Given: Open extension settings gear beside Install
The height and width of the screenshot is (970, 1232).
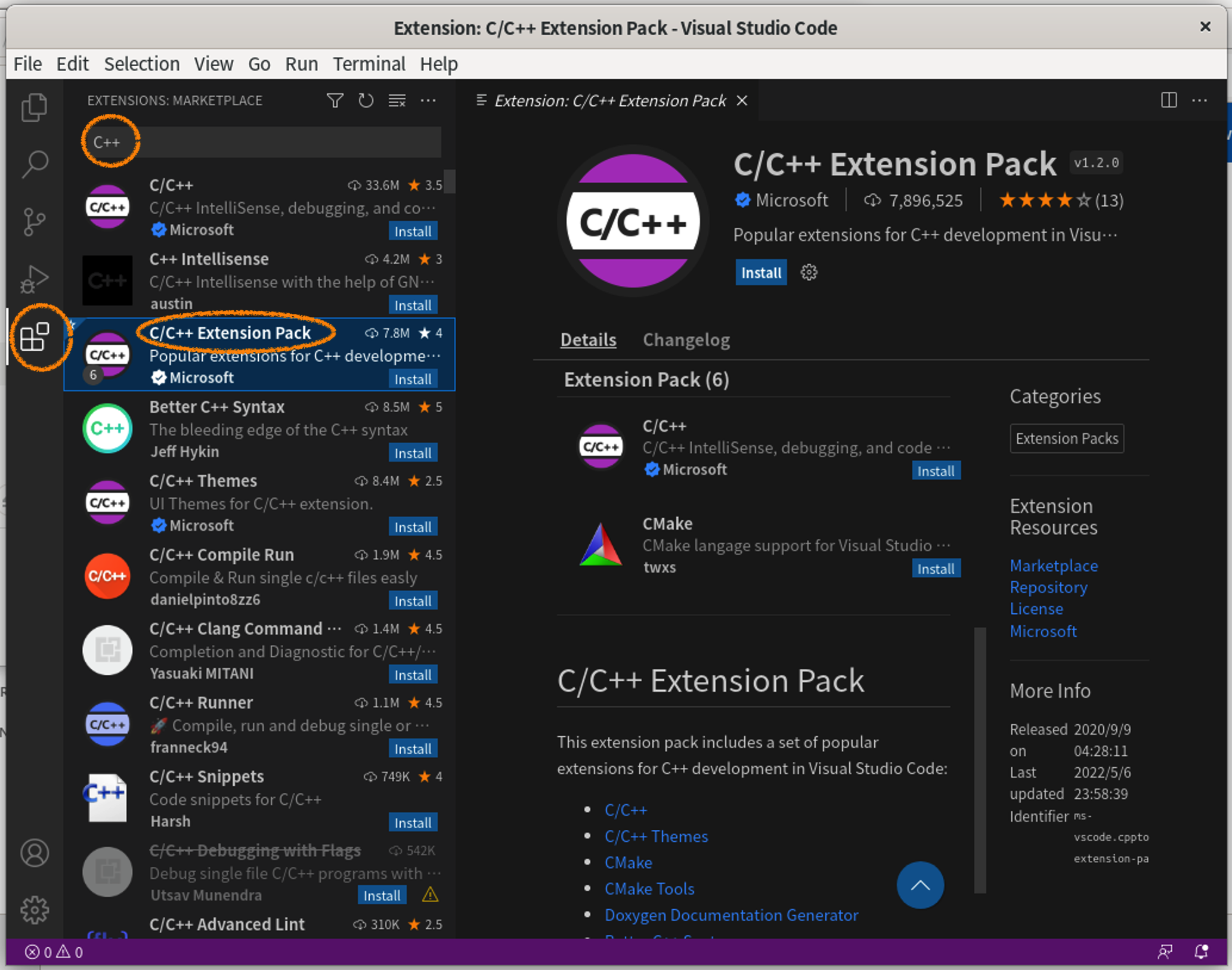Looking at the screenshot, I should (809, 273).
